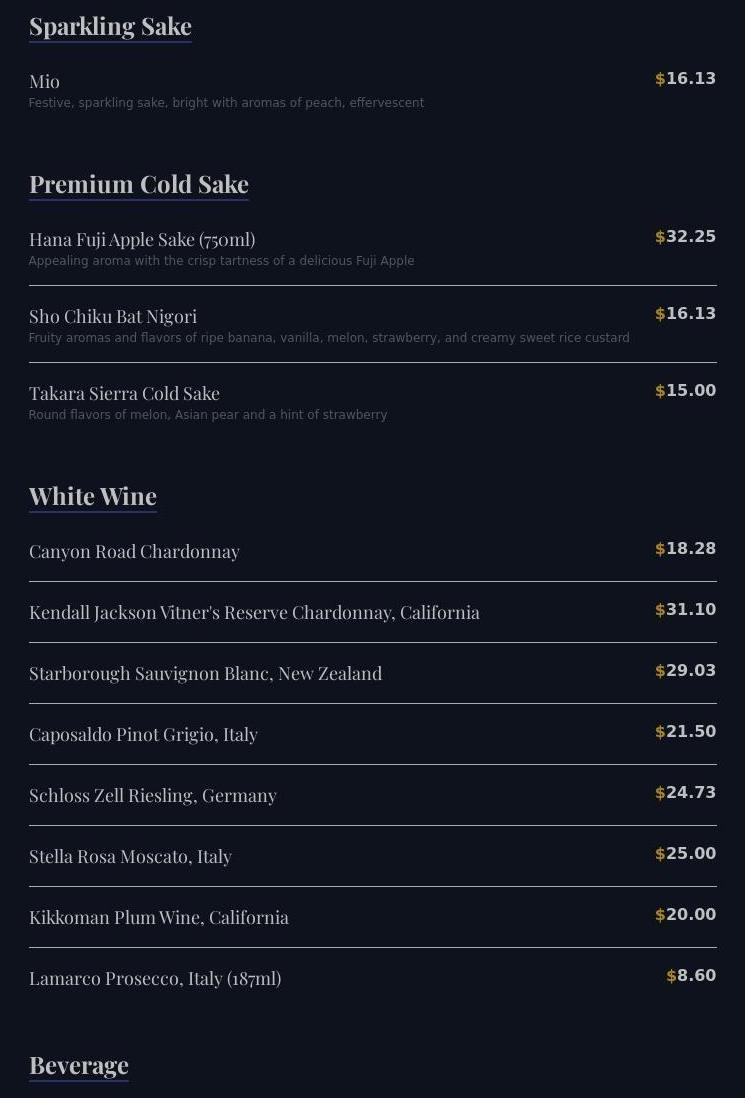Choose Stella Rosa Moscato, Italy

372,856
